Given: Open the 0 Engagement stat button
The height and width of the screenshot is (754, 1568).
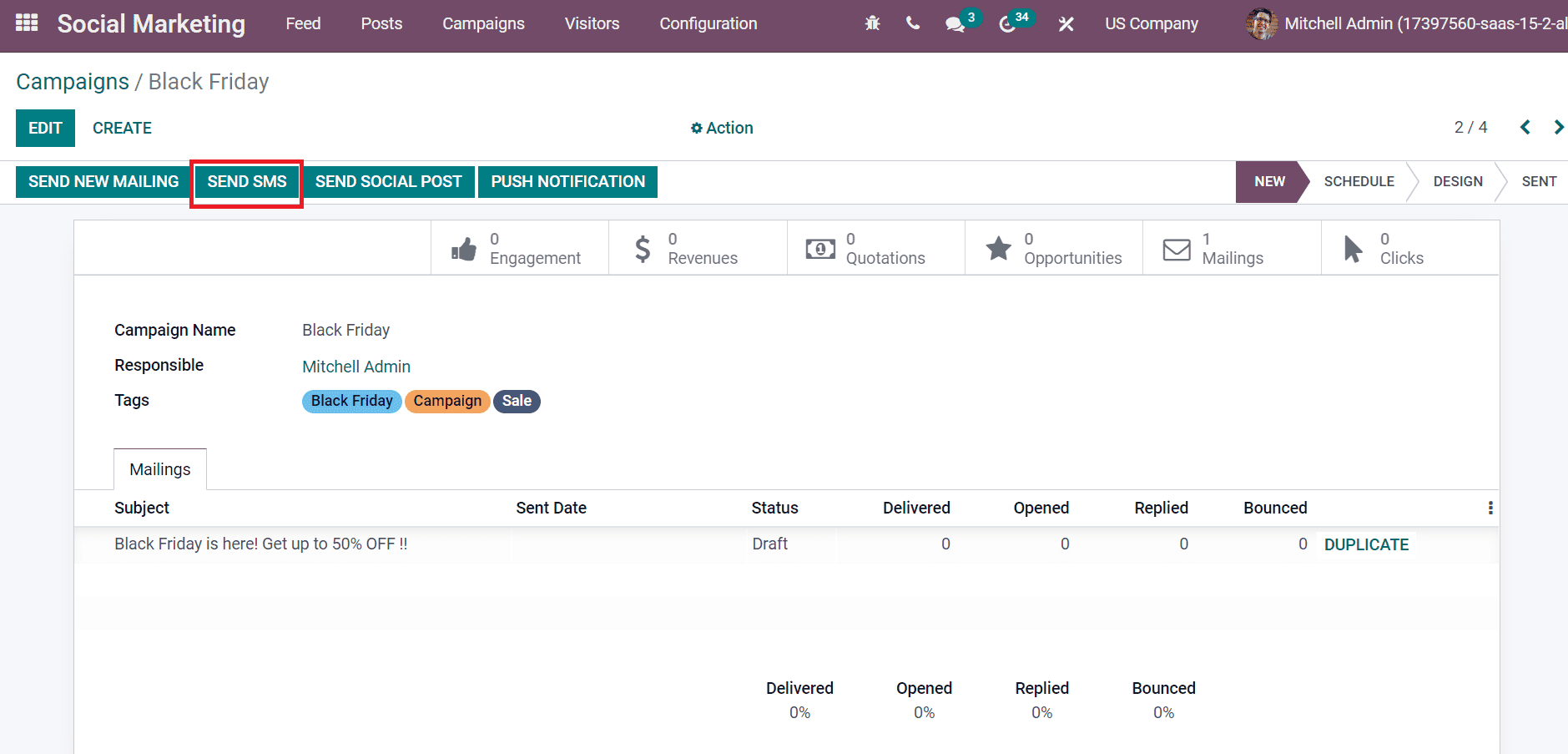Looking at the screenshot, I should tap(520, 248).
